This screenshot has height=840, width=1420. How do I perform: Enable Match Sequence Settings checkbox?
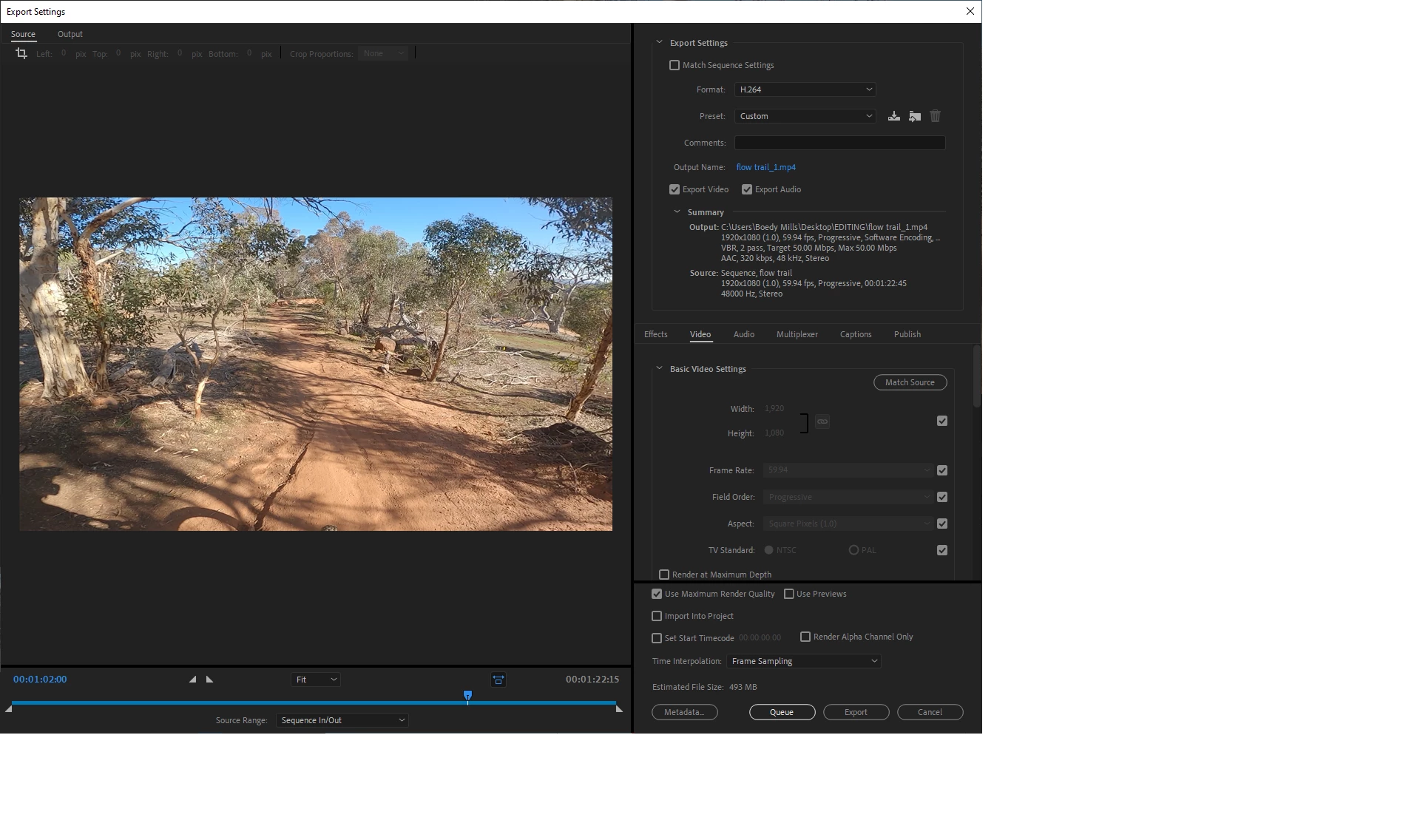(x=674, y=65)
